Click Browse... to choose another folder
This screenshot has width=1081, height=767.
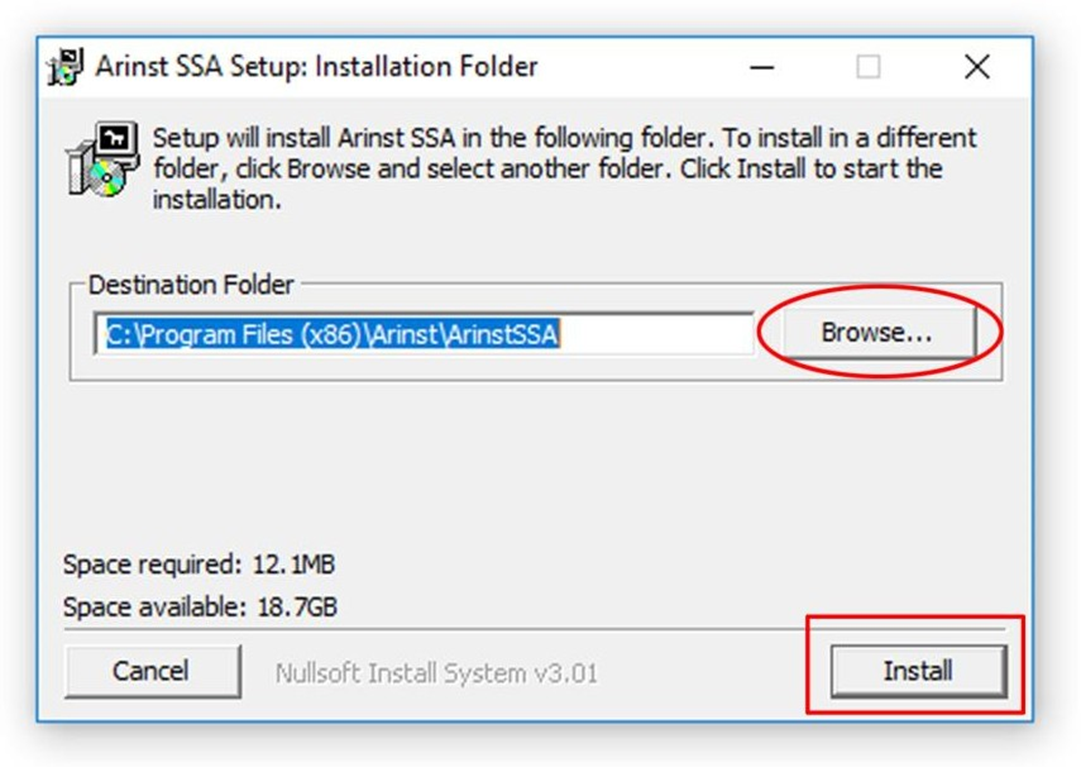[876, 333]
